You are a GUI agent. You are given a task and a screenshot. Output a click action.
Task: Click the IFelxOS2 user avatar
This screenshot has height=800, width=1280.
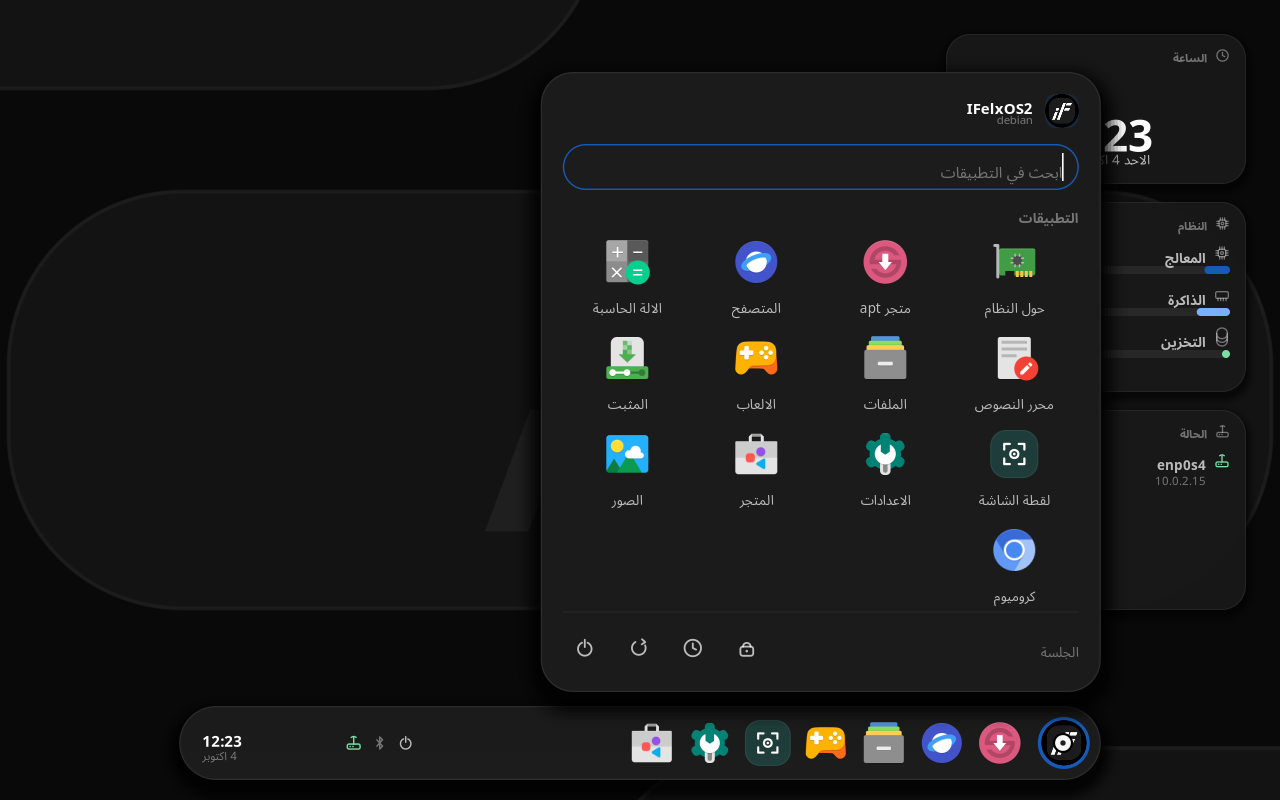pos(1062,111)
